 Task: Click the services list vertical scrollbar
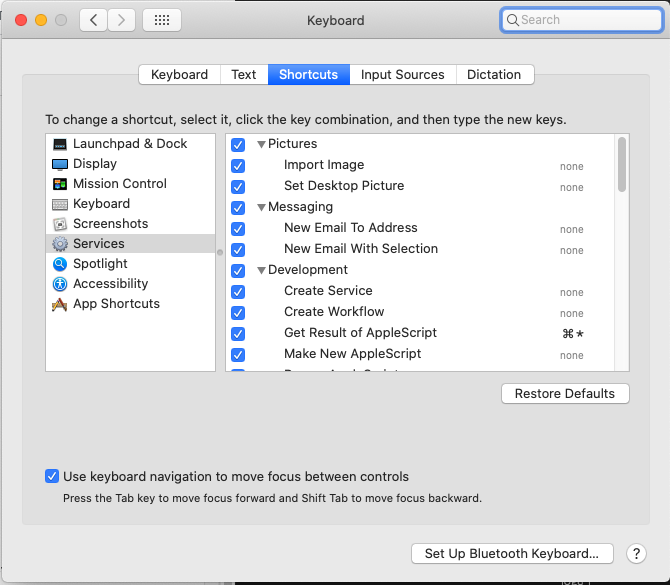[x=622, y=165]
